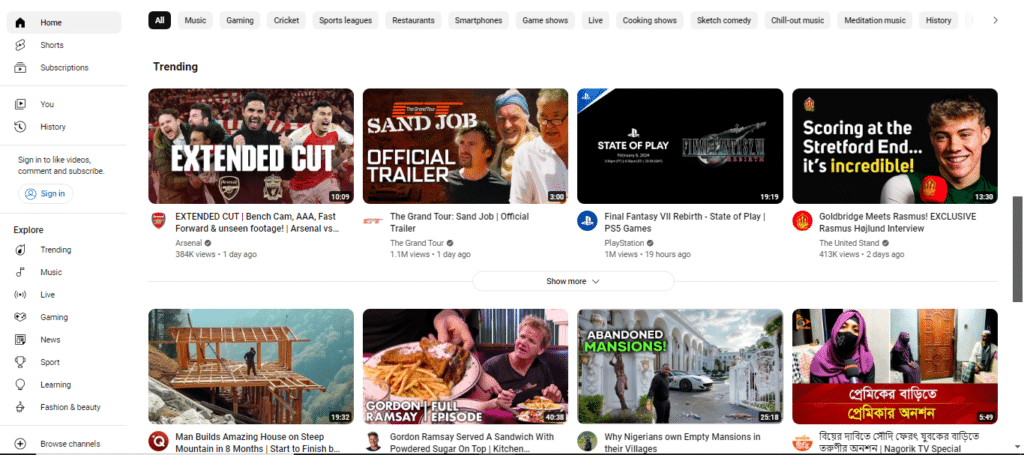Select the Cooking shows filter chip
Viewport: 1024px width, 455px height.
(x=649, y=20)
